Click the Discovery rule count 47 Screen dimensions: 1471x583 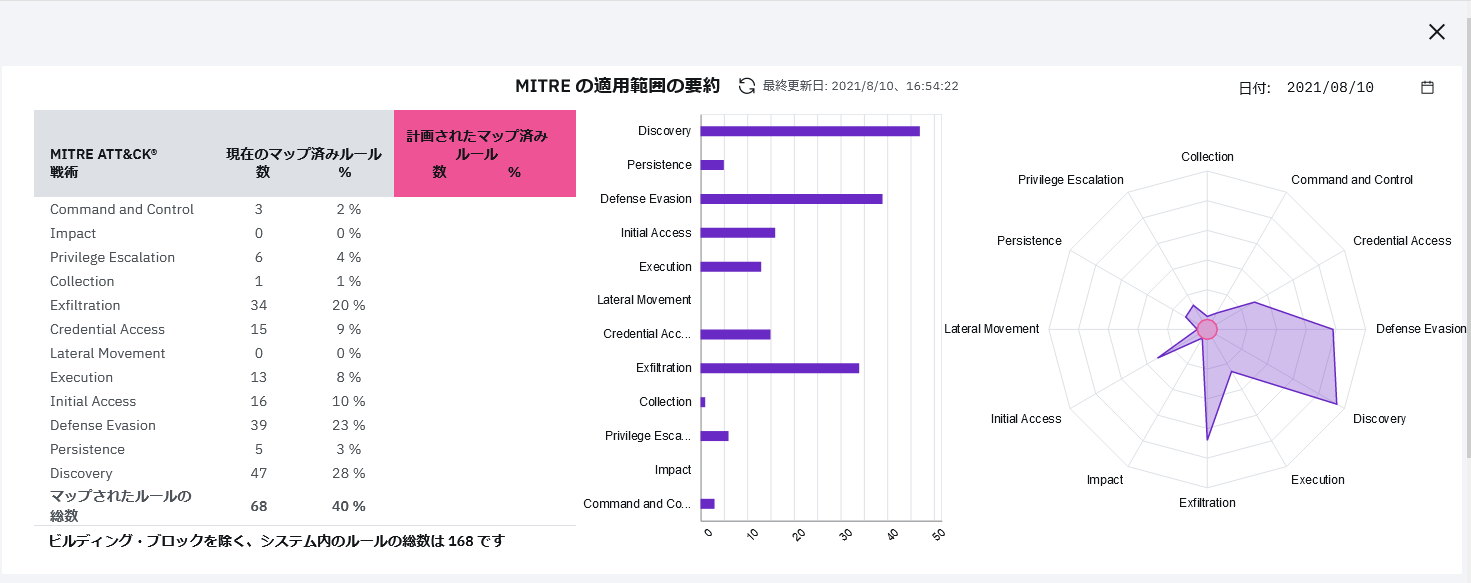pos(259,473)
